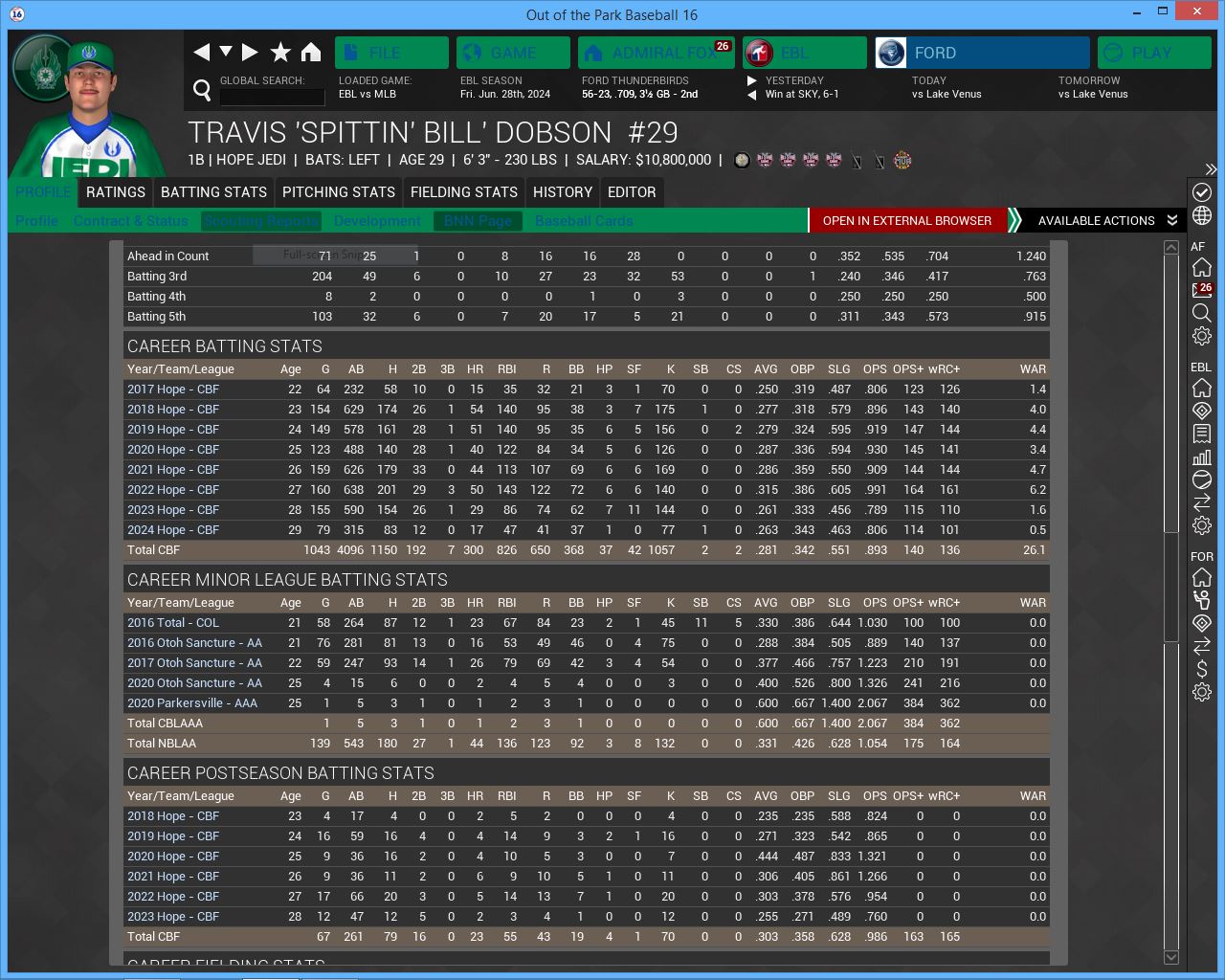
Task: Open the globe icon in right sidebar
Action: tap(1202, 216)
